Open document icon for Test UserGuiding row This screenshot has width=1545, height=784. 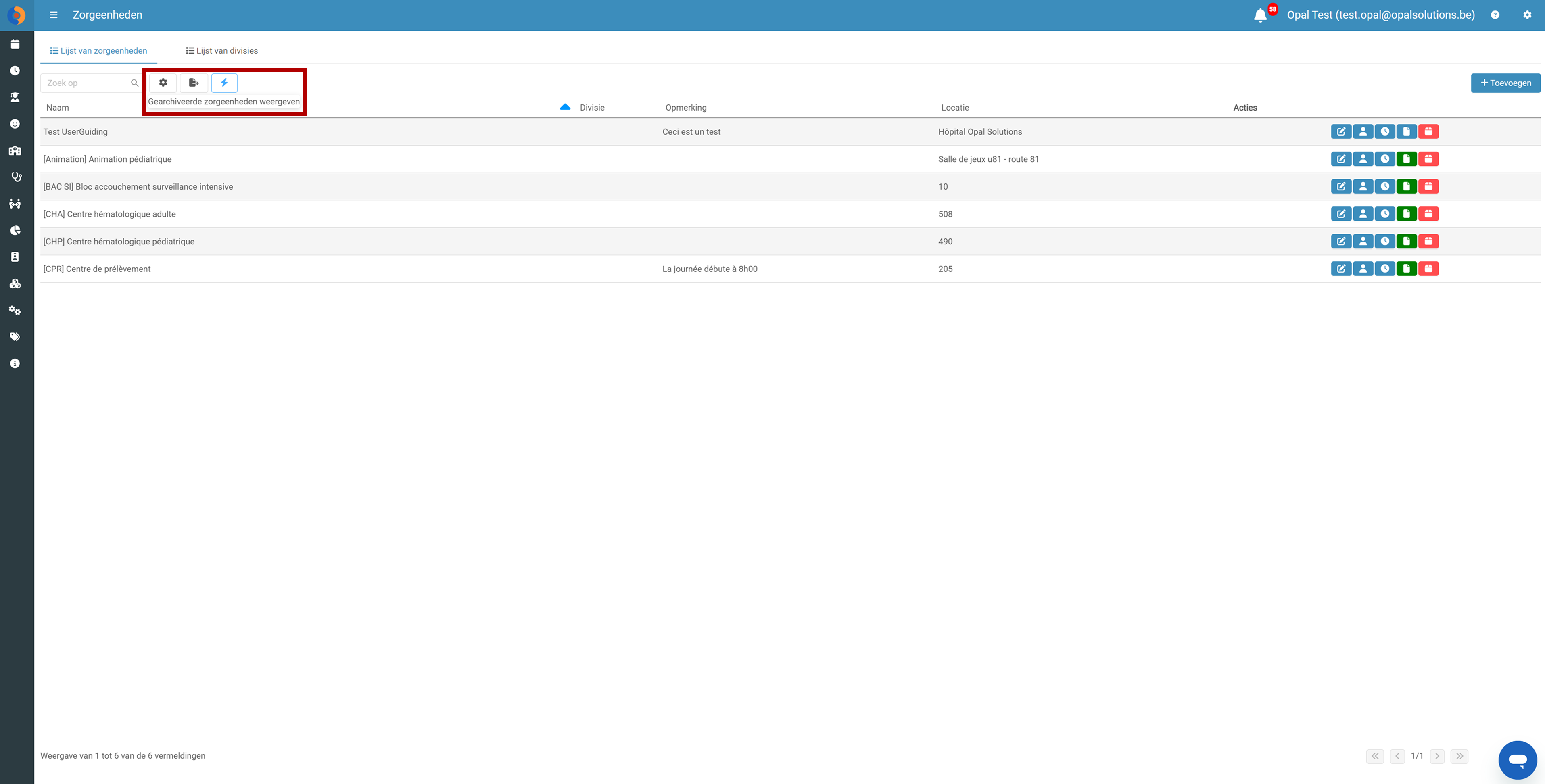1407,132
